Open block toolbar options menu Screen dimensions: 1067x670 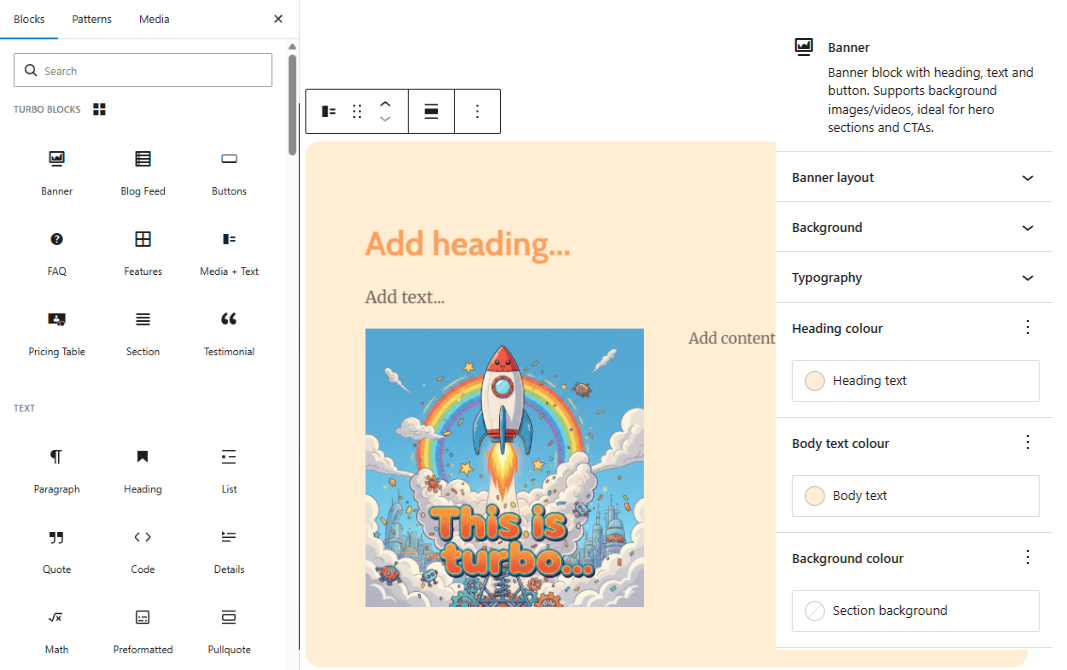click(x=477, y=112)
